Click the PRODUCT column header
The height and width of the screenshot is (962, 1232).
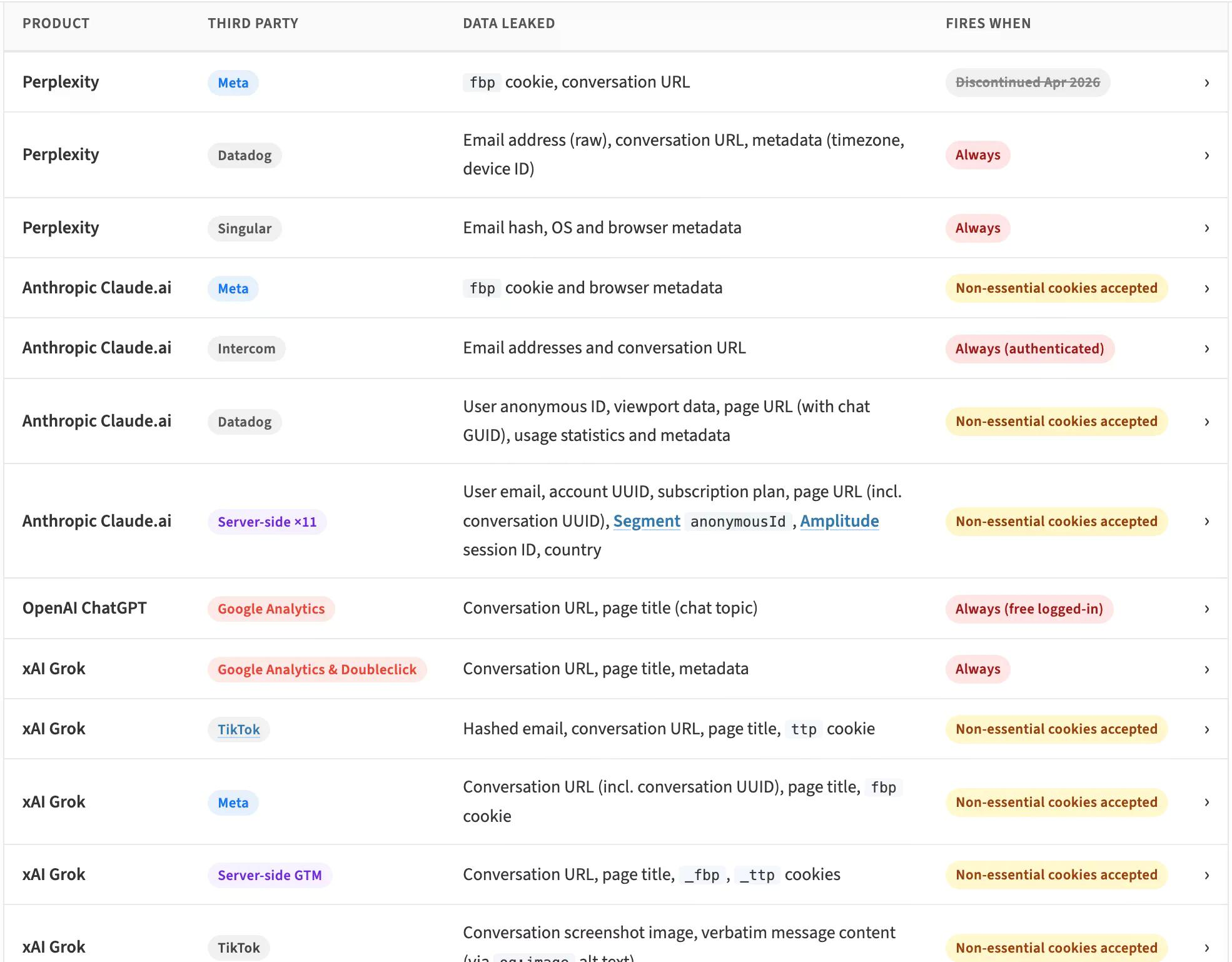(56, 23)
